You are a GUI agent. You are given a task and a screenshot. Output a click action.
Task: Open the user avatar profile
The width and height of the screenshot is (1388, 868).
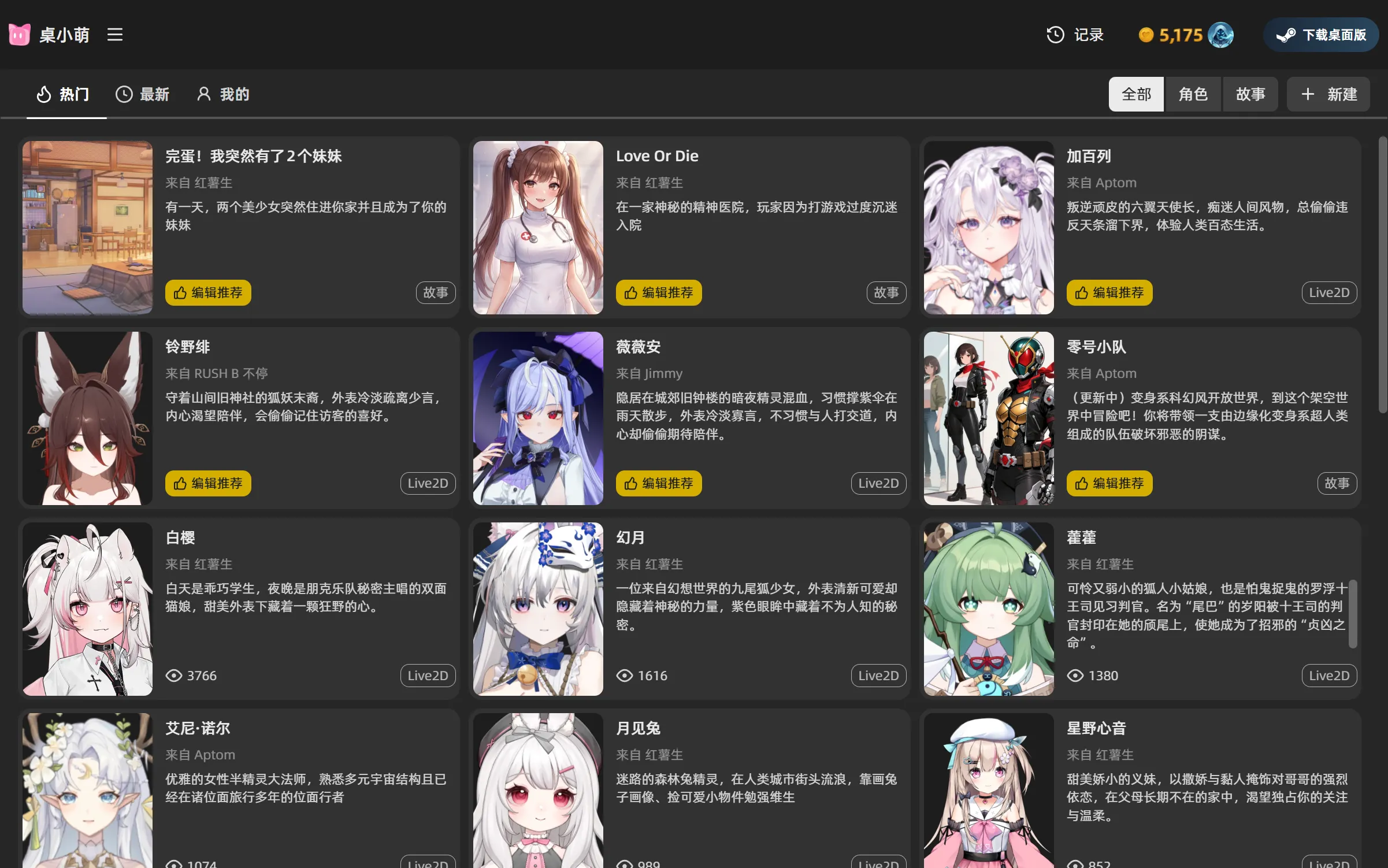coord(1220,35)
